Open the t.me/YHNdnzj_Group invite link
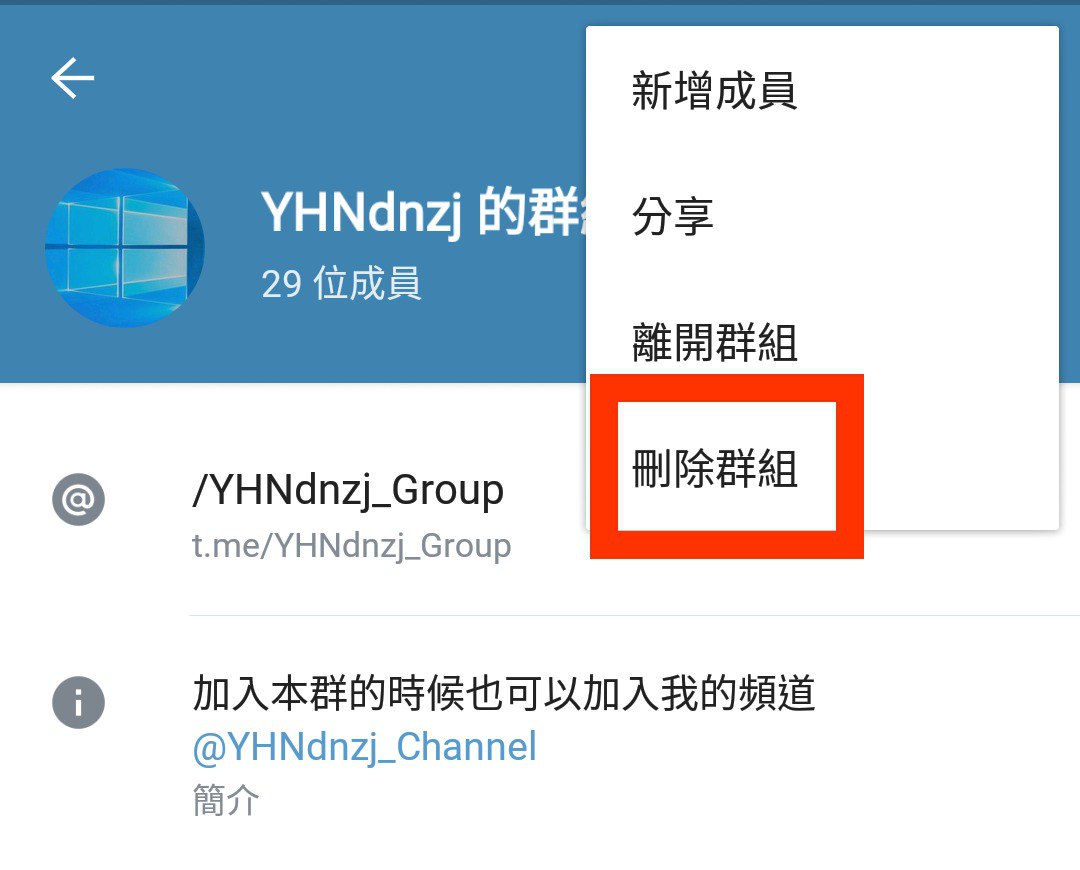The image size is (1080, 870). pos(352,547)
